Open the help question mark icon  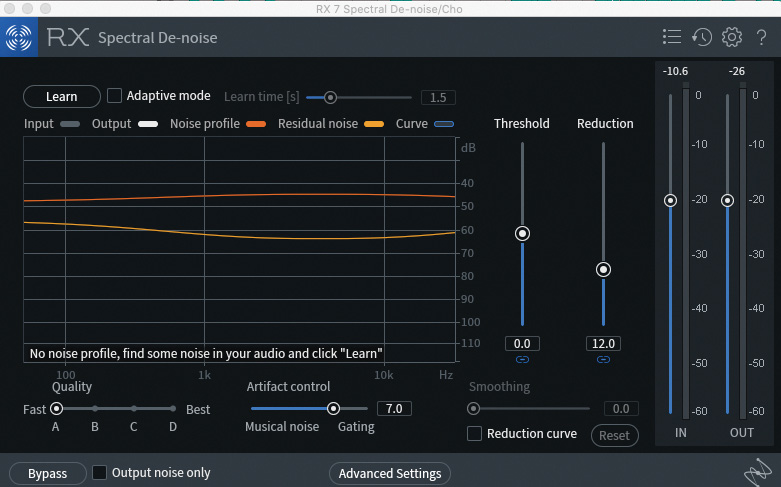point(761,37)
